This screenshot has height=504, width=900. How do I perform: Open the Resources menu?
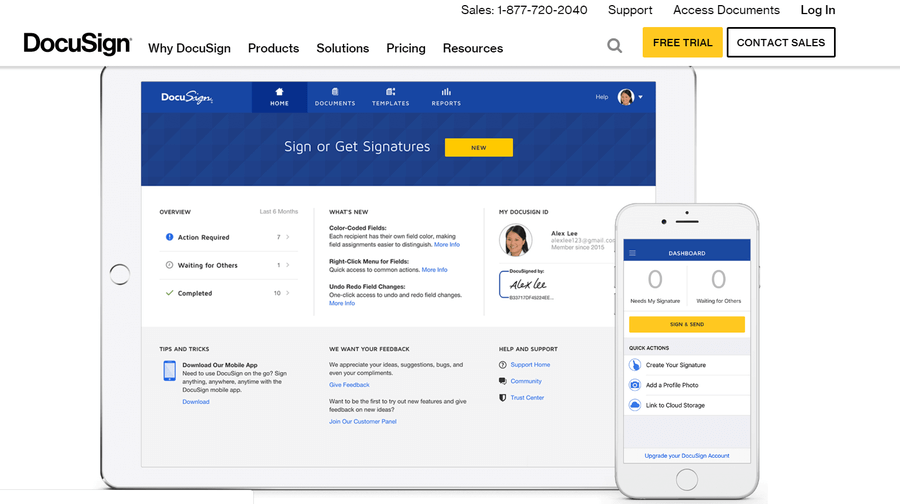473,48
